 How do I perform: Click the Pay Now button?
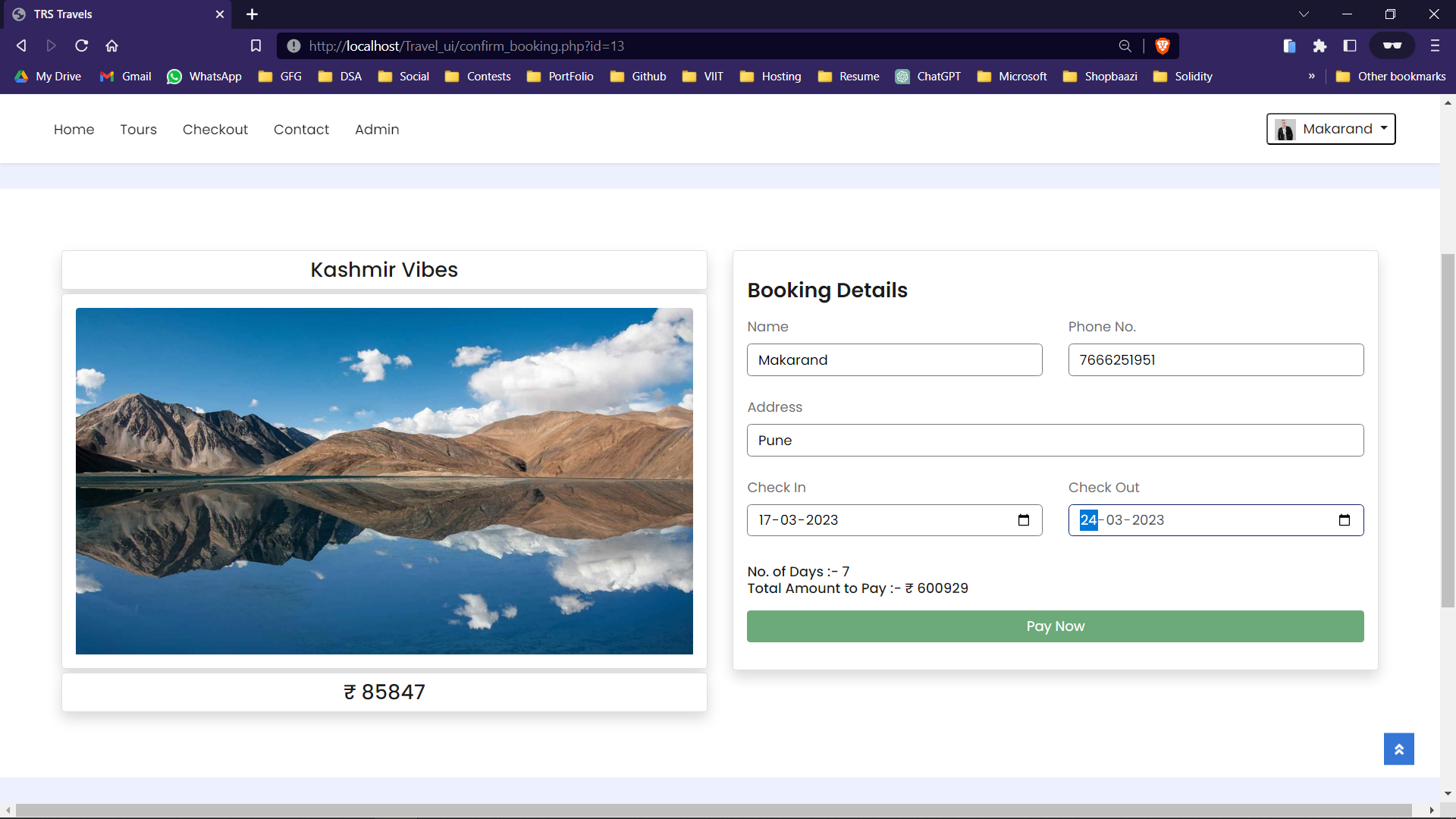[x=1055, y=626]
